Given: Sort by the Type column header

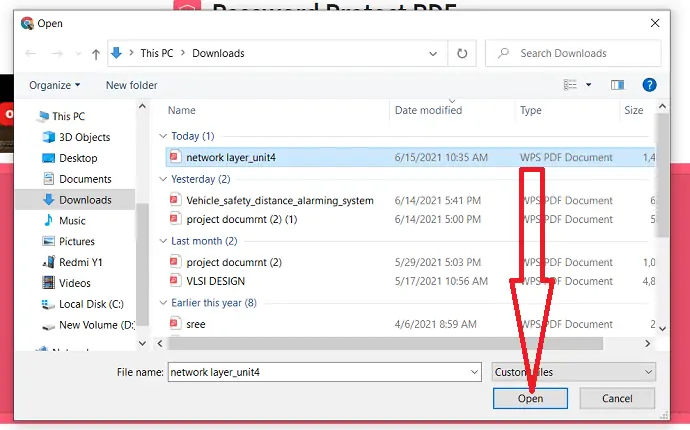Looking at the screenshot, I should [531, 110].
